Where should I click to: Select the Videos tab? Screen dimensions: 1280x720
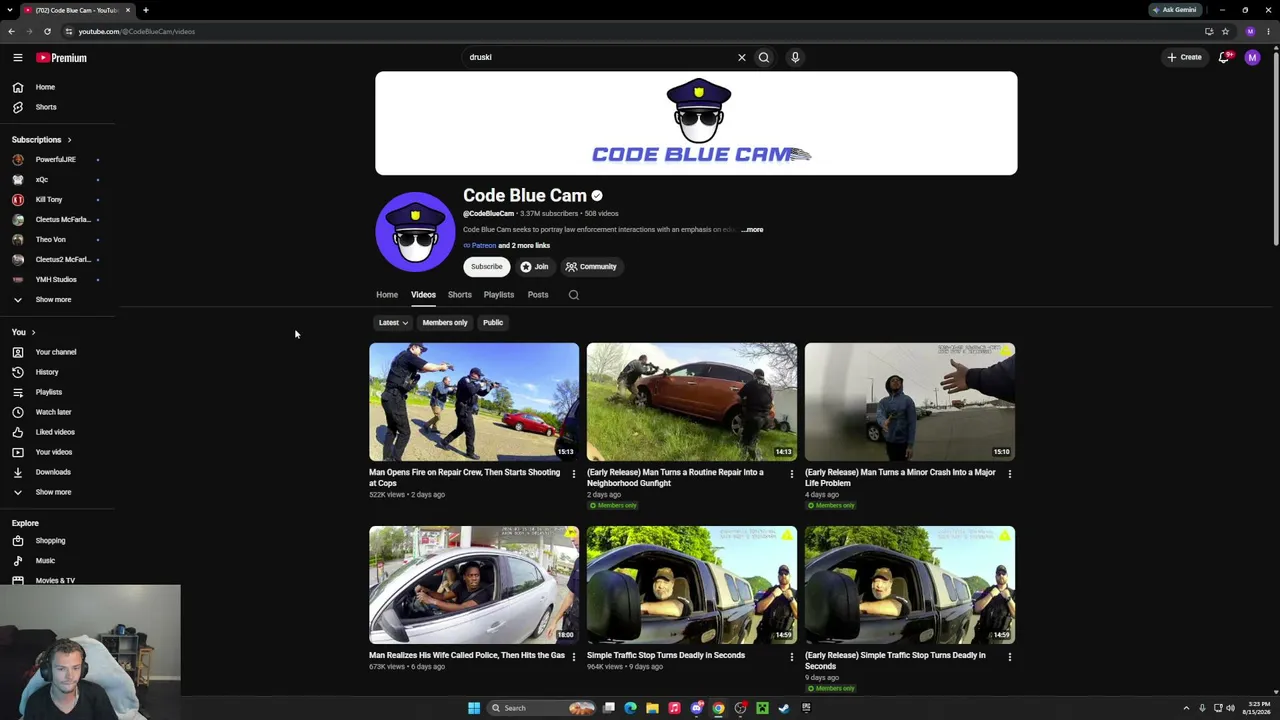(423, 295)
